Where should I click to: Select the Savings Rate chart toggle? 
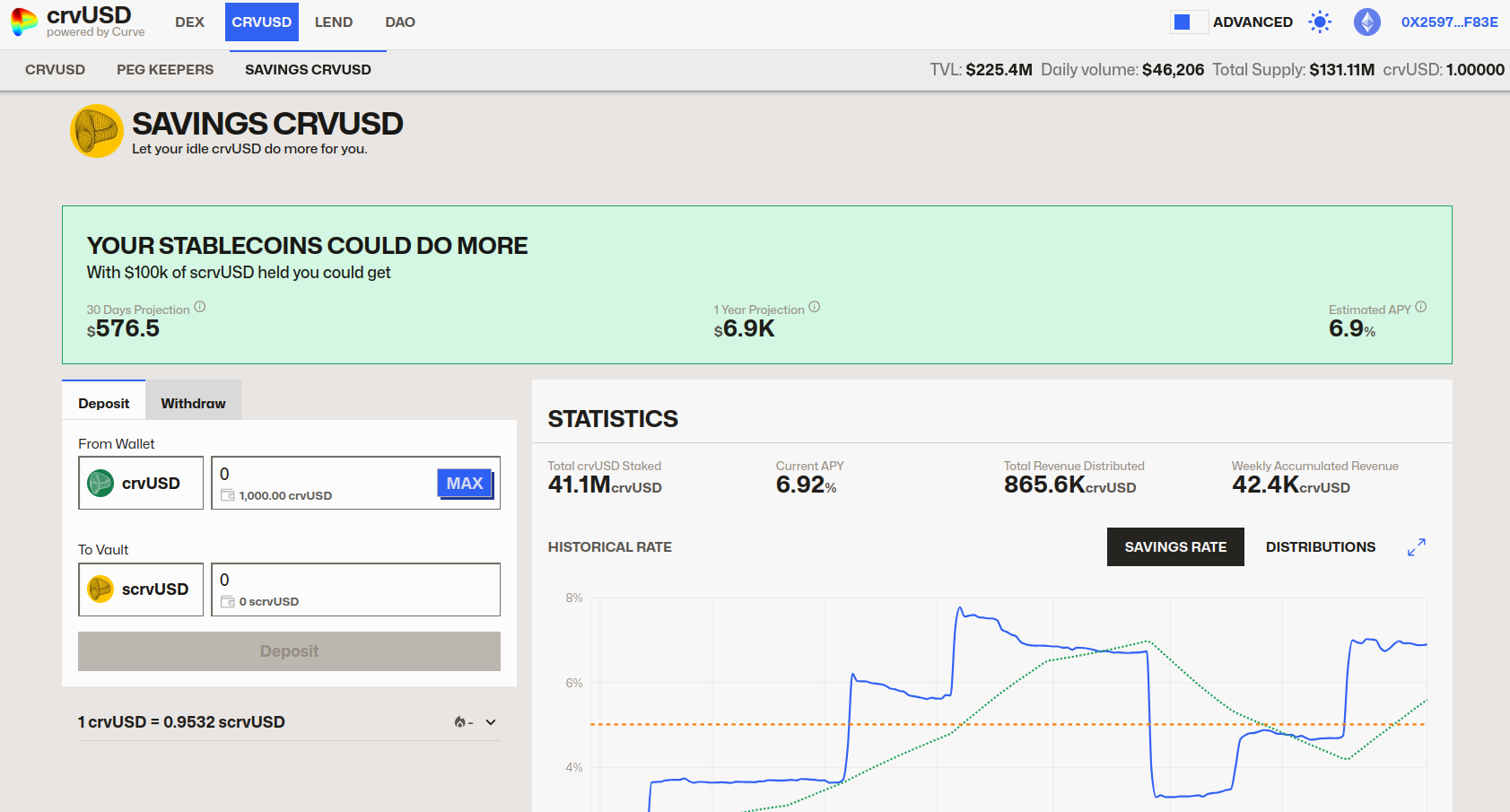1175,546
